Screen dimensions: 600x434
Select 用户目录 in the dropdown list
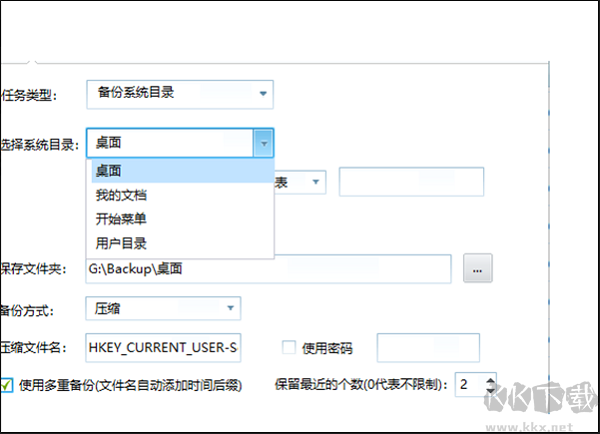[180, 241]
